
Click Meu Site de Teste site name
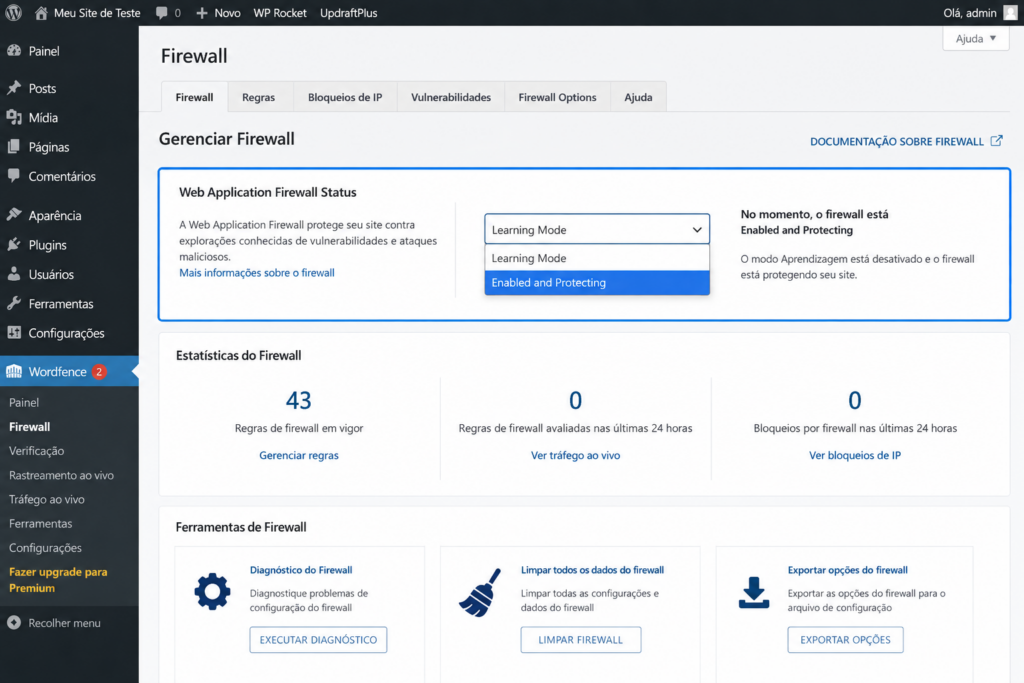(97, 12)
